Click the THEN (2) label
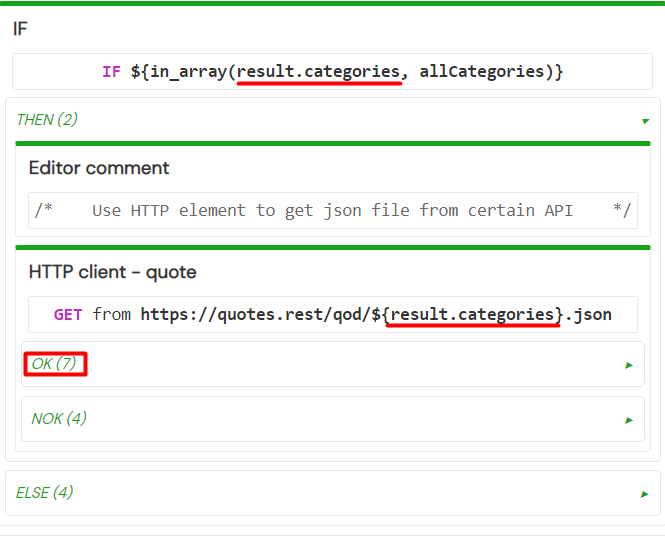The height and width of the screenshot is (544, 665). [47, 120]
